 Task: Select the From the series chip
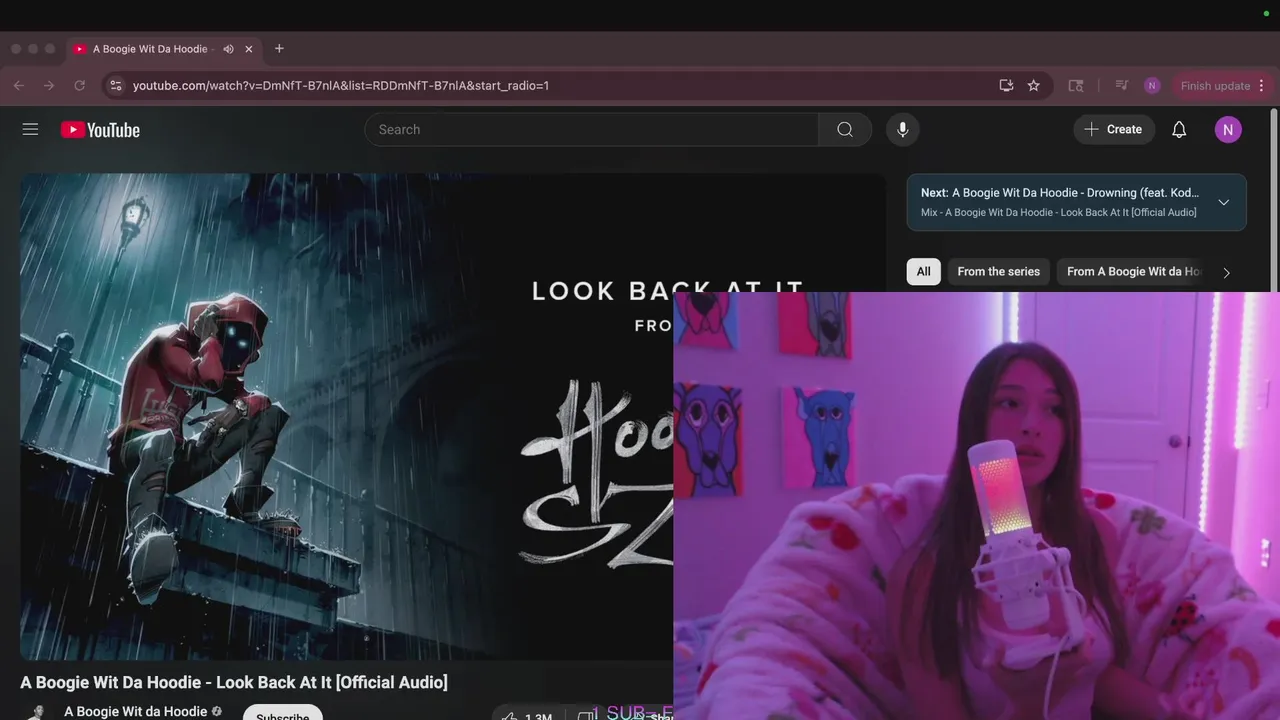click(998, 272)
